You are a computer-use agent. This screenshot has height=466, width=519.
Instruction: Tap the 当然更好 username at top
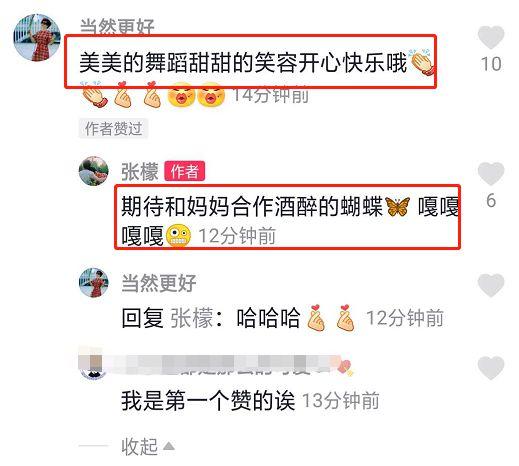pos(117,26)
